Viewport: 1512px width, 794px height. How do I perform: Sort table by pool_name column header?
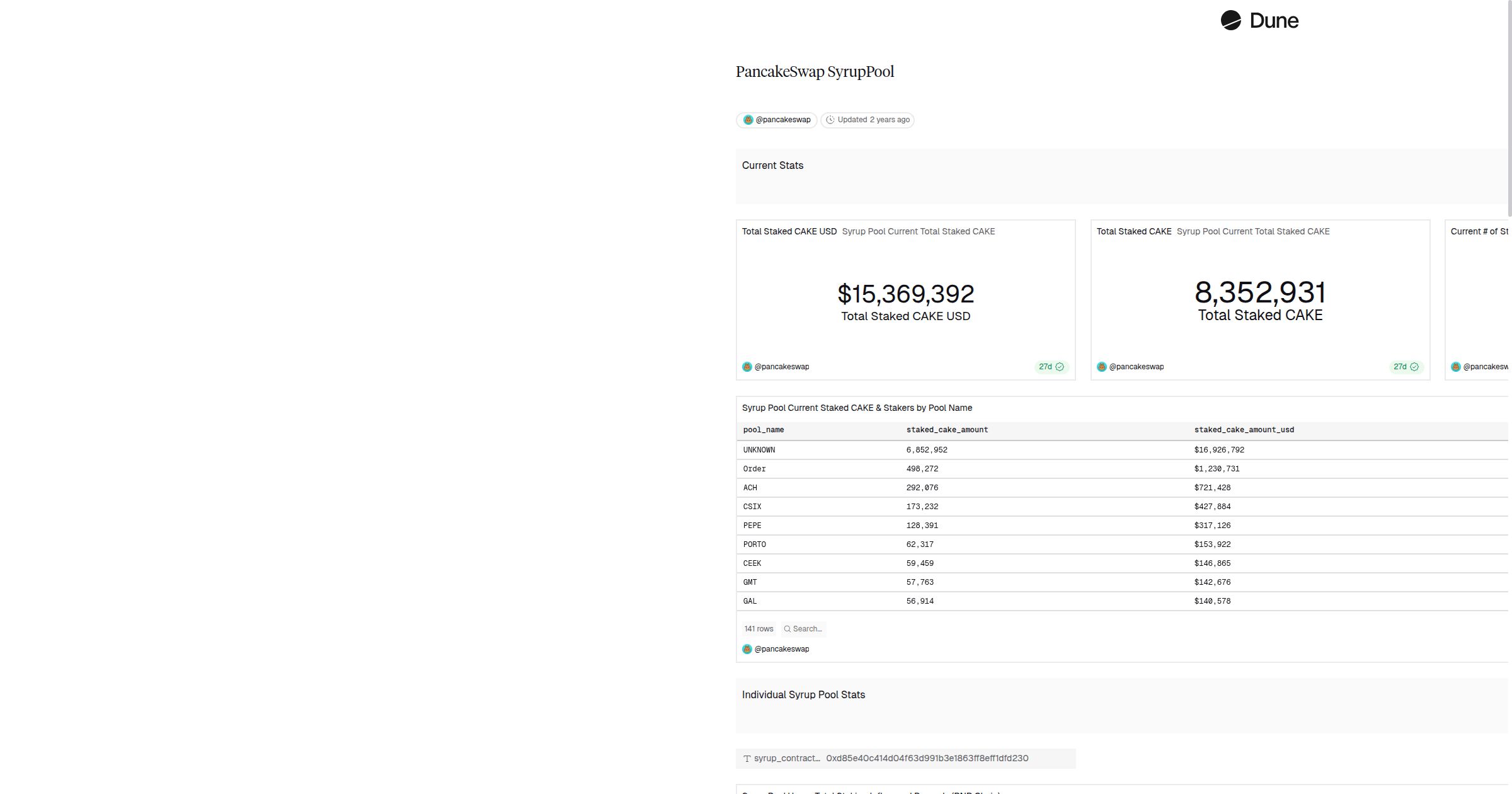(764, 430)
